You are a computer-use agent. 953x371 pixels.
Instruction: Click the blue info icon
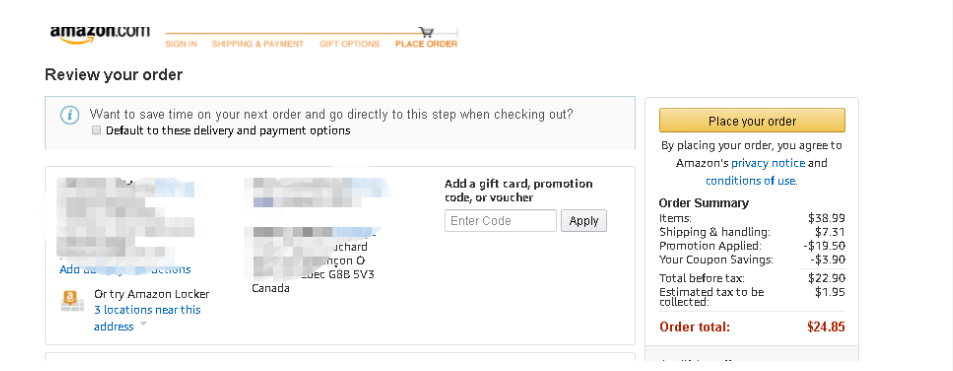click(70, 114)
